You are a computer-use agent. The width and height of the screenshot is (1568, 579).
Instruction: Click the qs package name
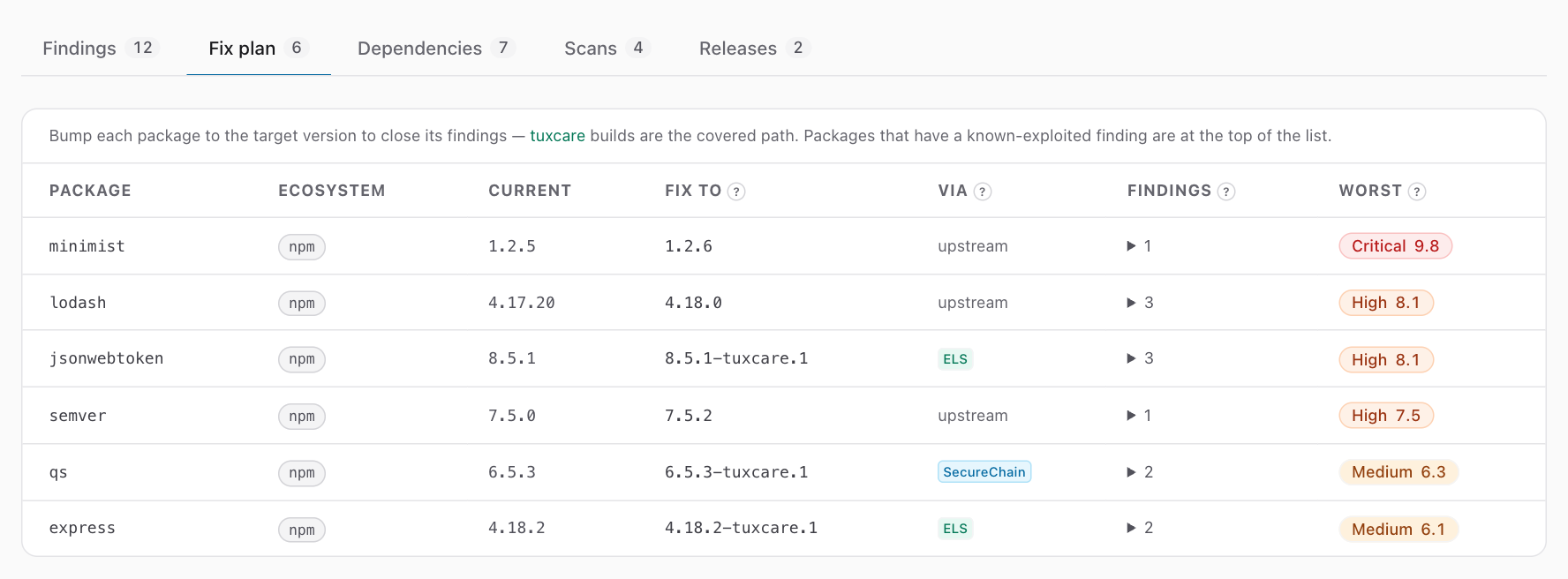point(58,472)
